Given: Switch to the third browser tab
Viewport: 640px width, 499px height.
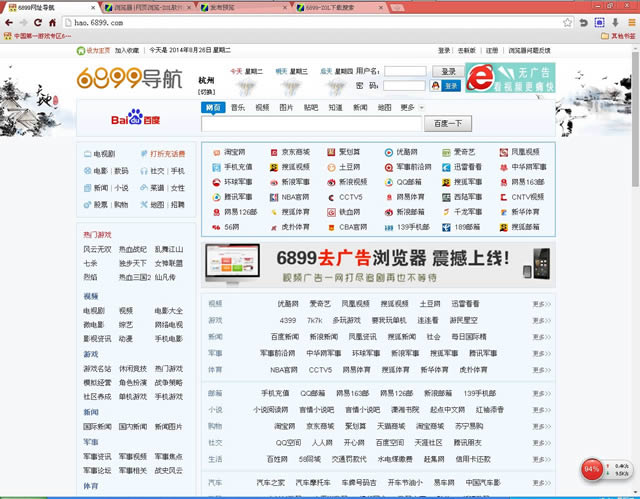Looking at the screenshot, I should pyautogui.click(x=242, y=7).
